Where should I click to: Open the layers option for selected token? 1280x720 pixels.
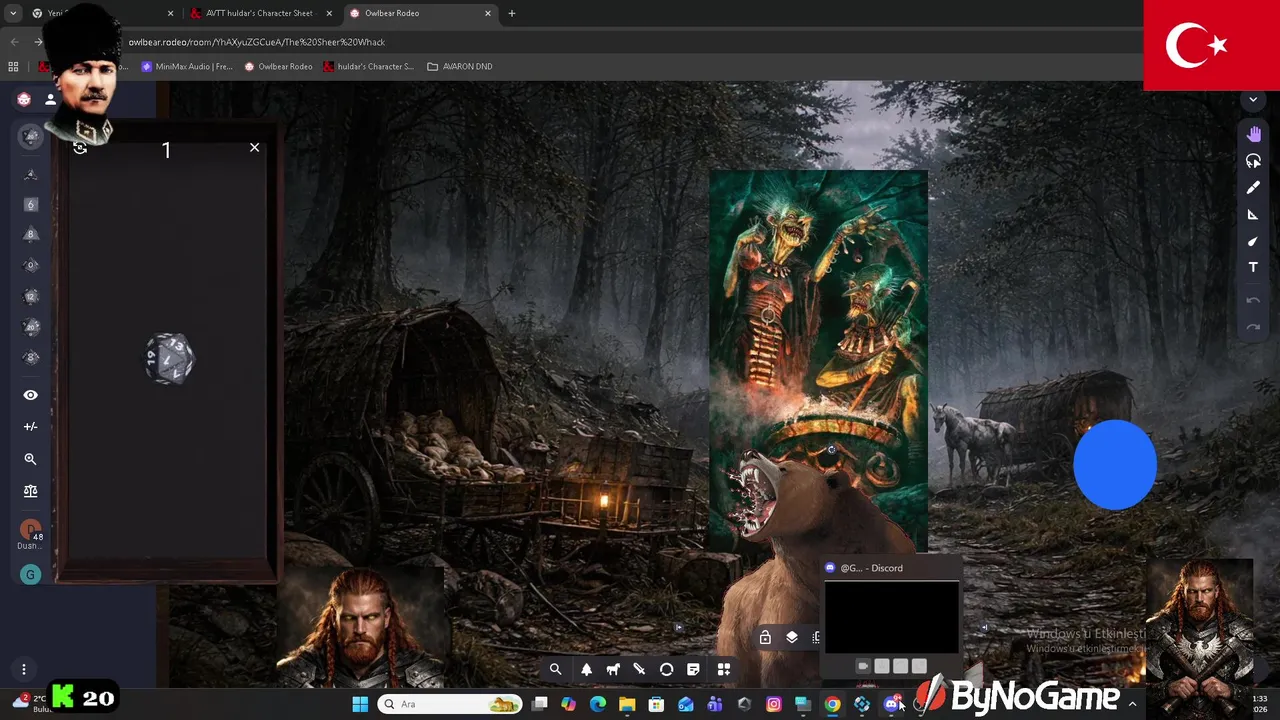point(792,637)
